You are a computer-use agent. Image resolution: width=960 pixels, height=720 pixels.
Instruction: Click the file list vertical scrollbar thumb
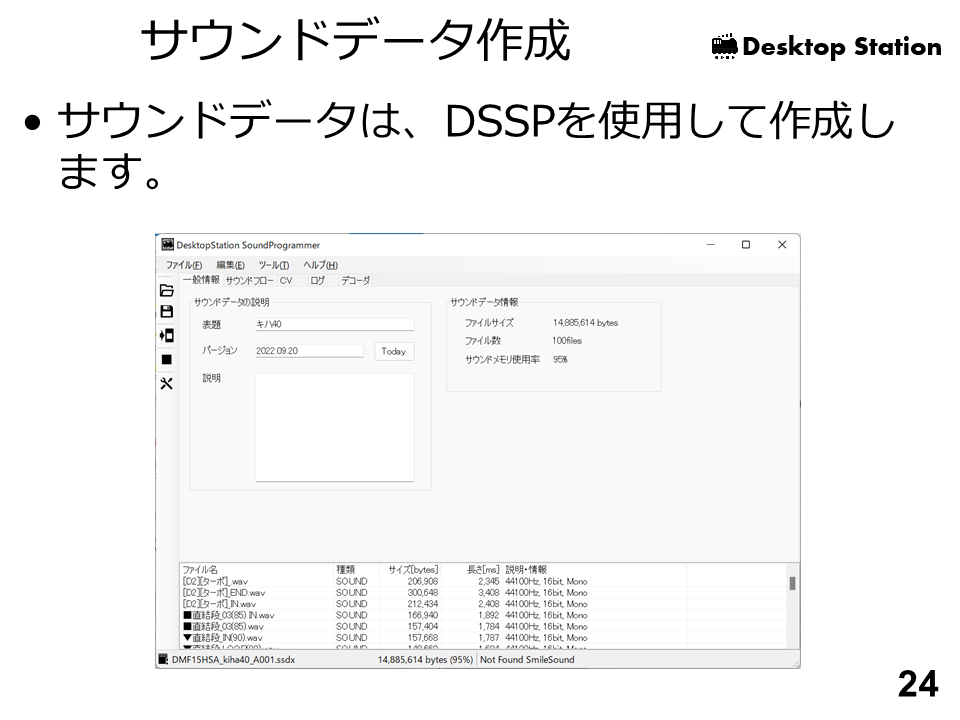coord(792,583)
